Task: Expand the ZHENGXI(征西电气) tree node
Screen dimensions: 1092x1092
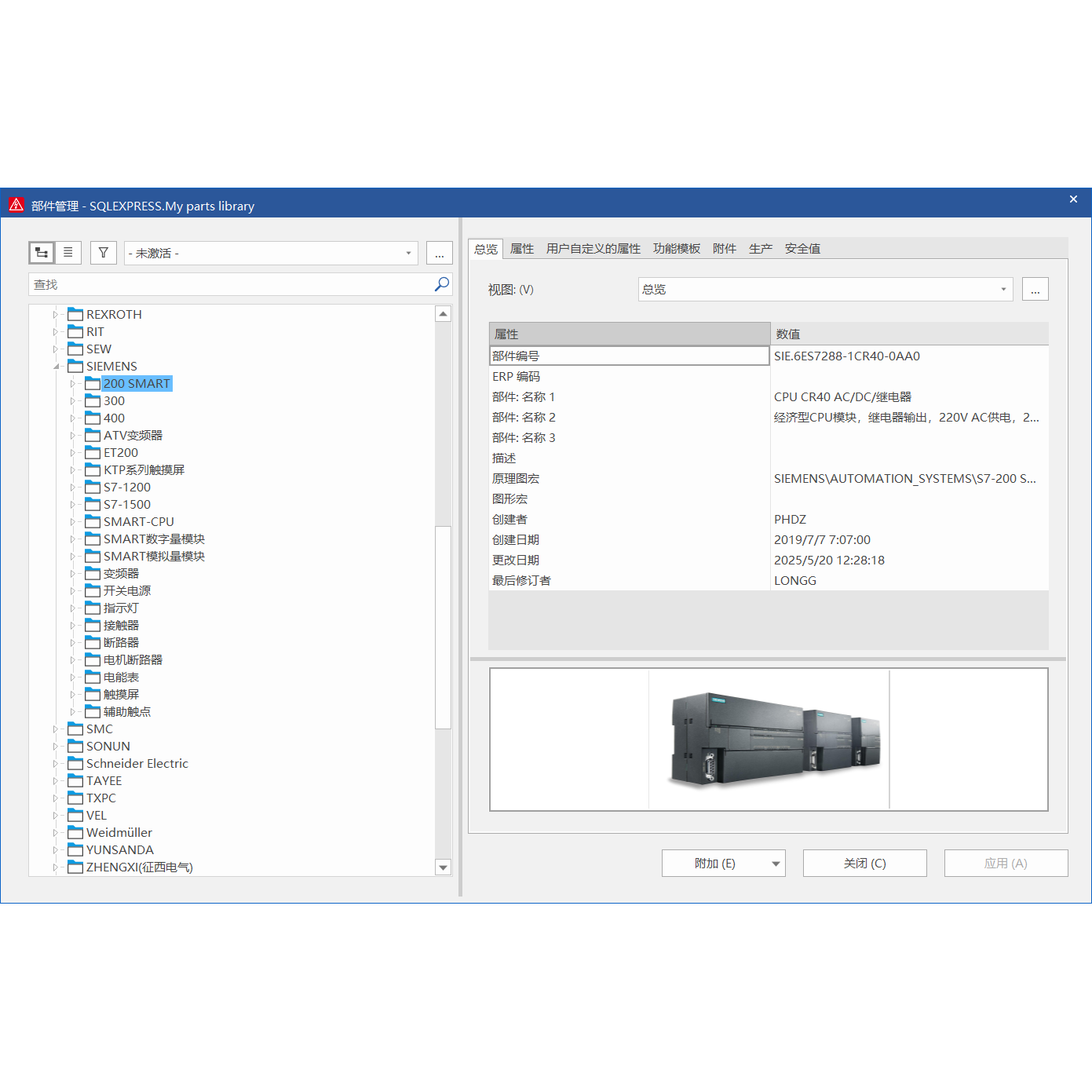Action: 56,867
